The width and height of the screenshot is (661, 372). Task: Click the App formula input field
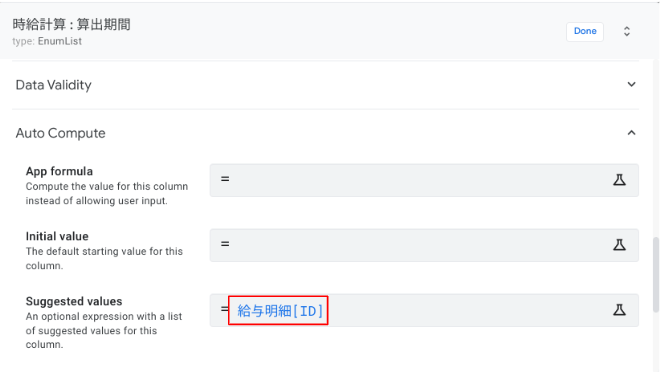424,180
